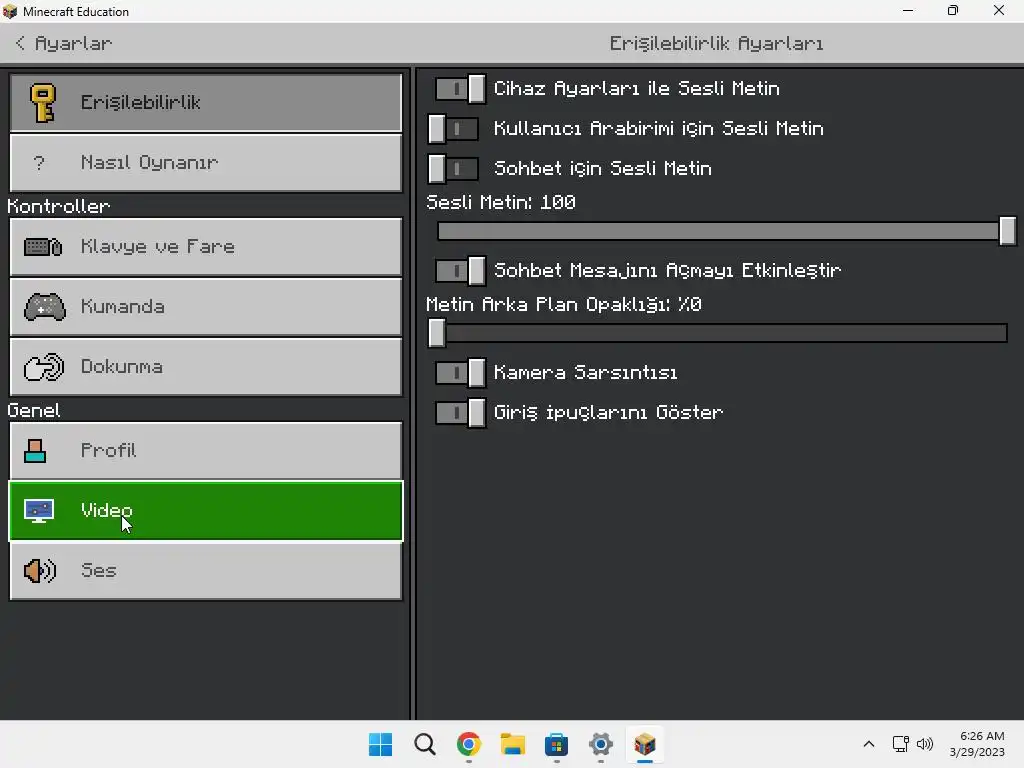
Task: Click the Genel section heading
Action: click(x=33, y=410)
